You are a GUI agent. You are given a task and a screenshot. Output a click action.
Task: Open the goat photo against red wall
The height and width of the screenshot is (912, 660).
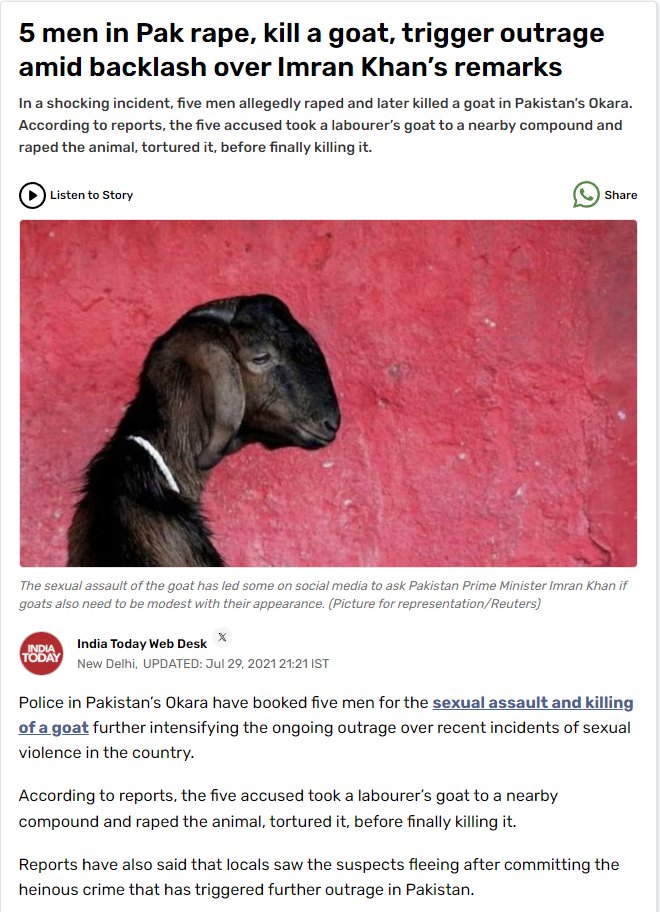pos(328,393)
